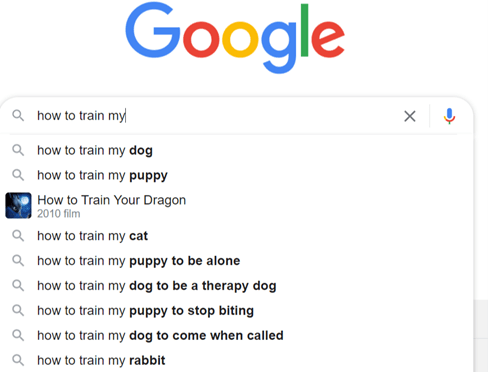Choose 'puppy to stop biting' suggestion
The width and height of the screenshot is (488, 372).
[237, 310]
